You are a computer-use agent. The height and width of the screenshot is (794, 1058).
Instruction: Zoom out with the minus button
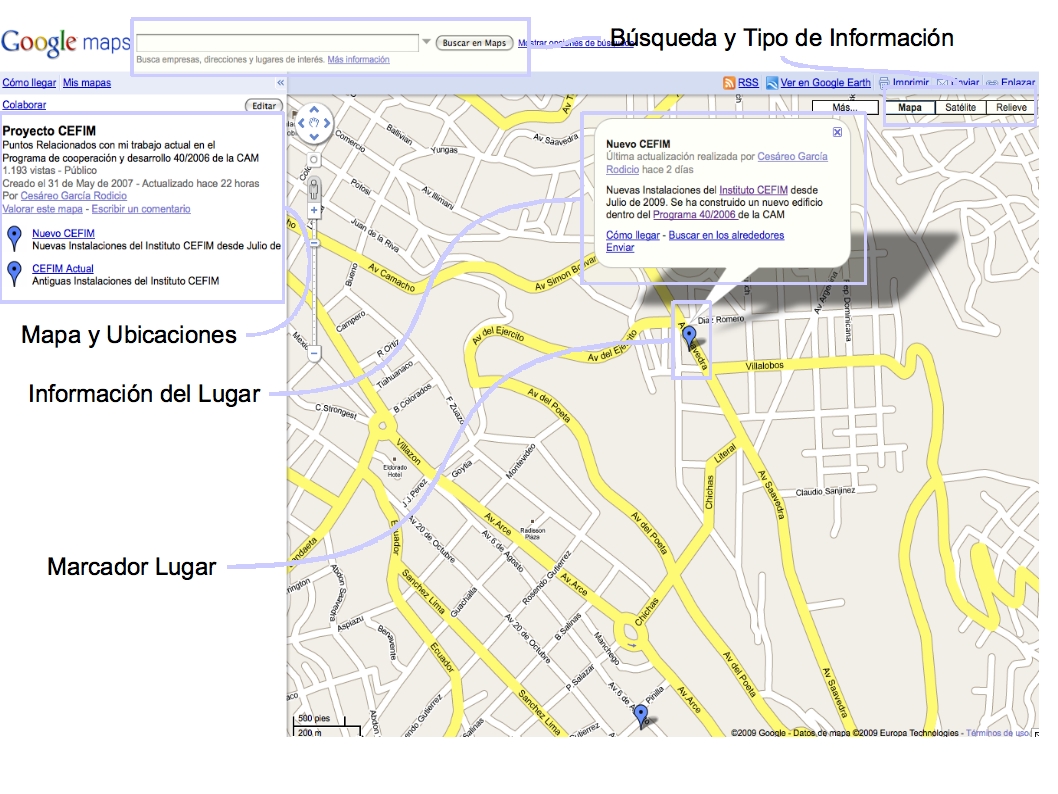coord(314,353)
